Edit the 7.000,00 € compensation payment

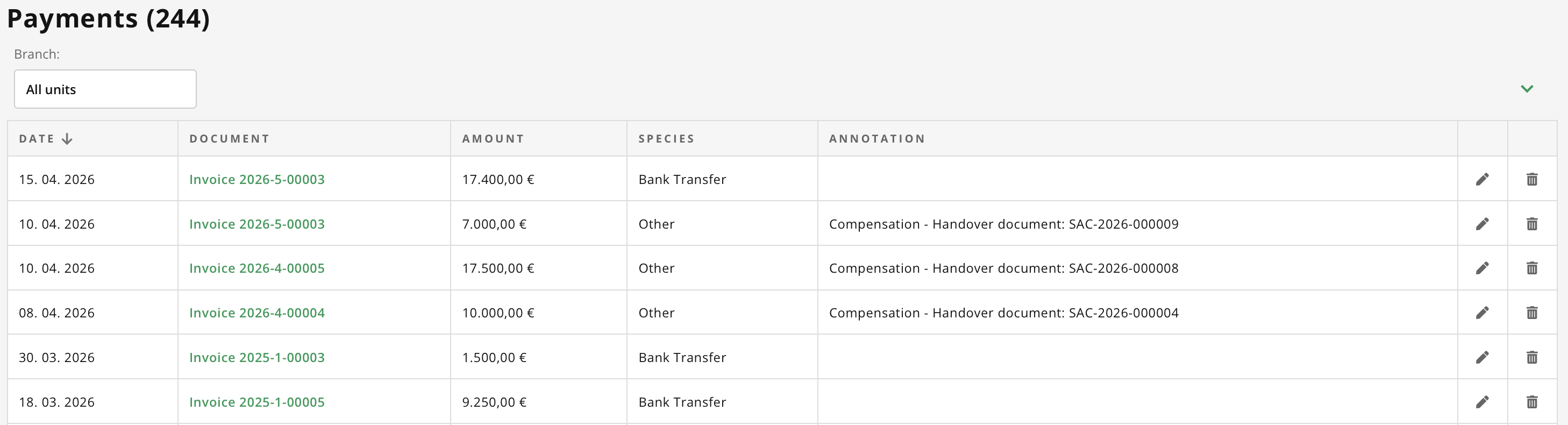click(x=1482, y=224)
